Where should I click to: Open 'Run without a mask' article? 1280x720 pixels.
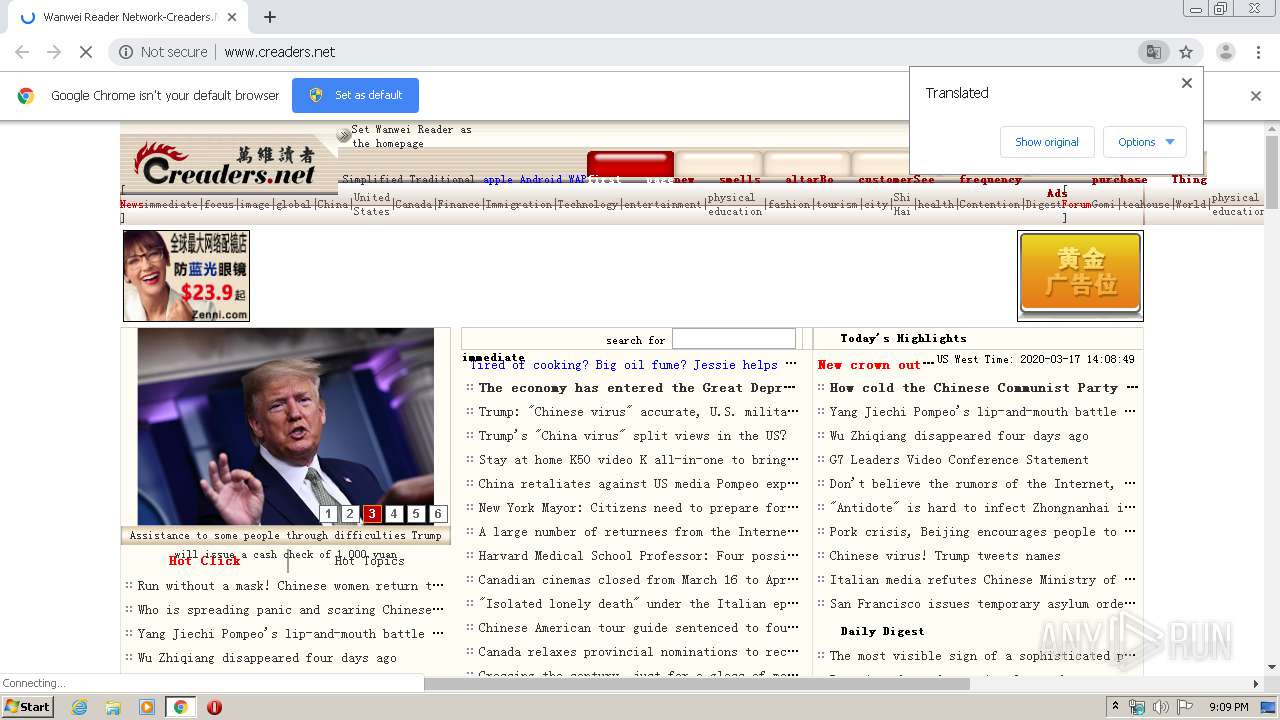pos(291,586)
